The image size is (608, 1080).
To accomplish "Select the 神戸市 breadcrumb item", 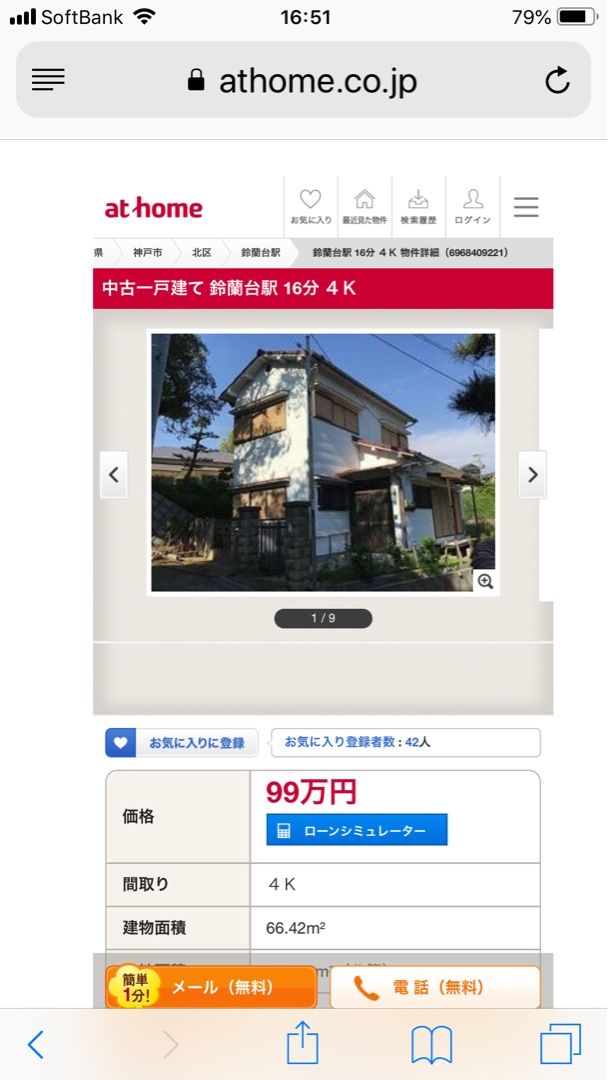I will point(147,253).
